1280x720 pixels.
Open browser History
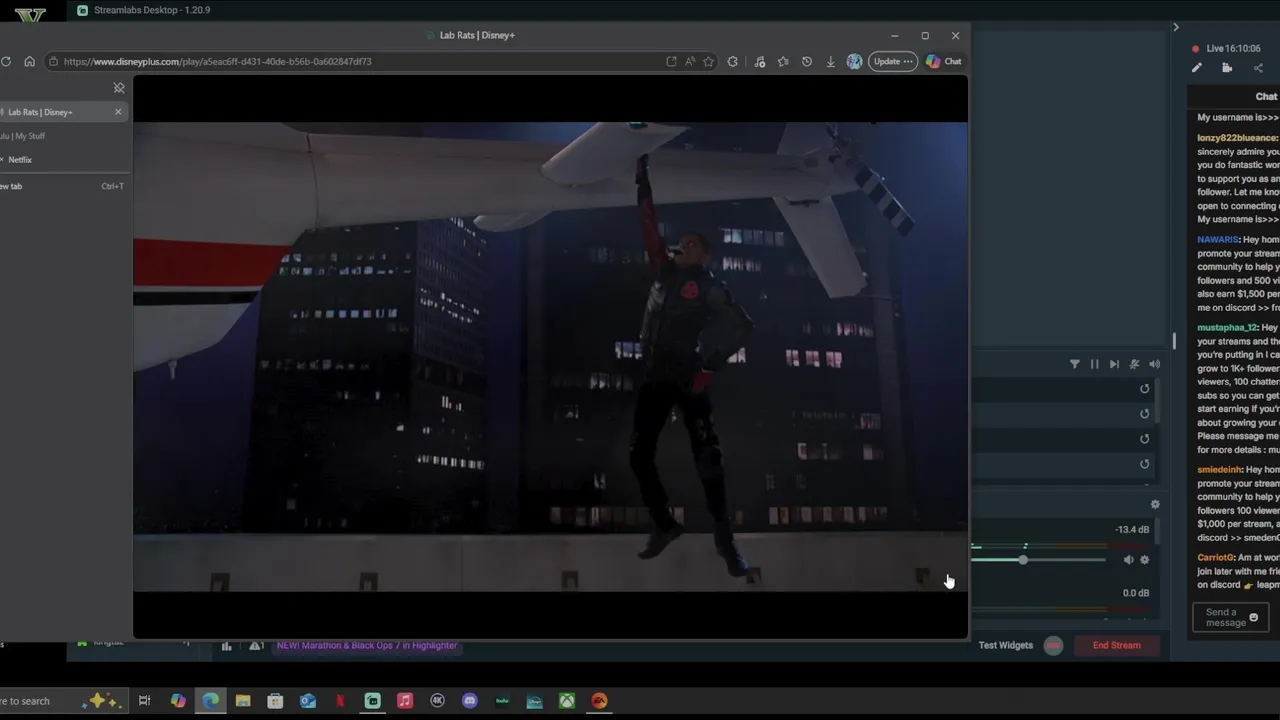[x=807, y=61]
